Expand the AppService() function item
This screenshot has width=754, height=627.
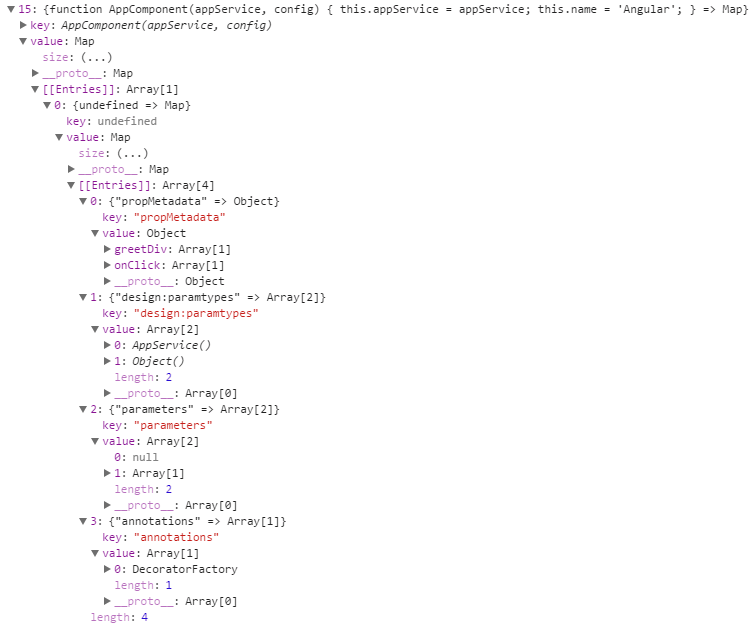pos(107,345)
